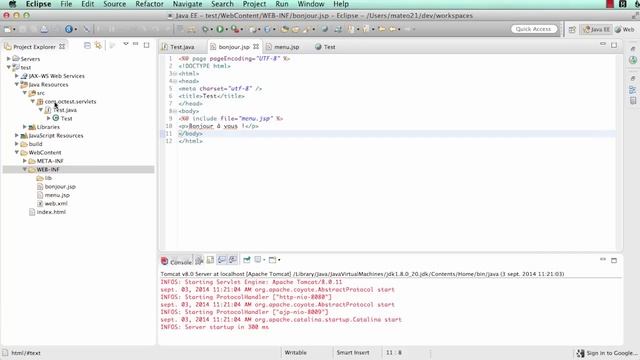640x360 pixels.
Task: Expand the META-INF folder
Action: point(25,161)
